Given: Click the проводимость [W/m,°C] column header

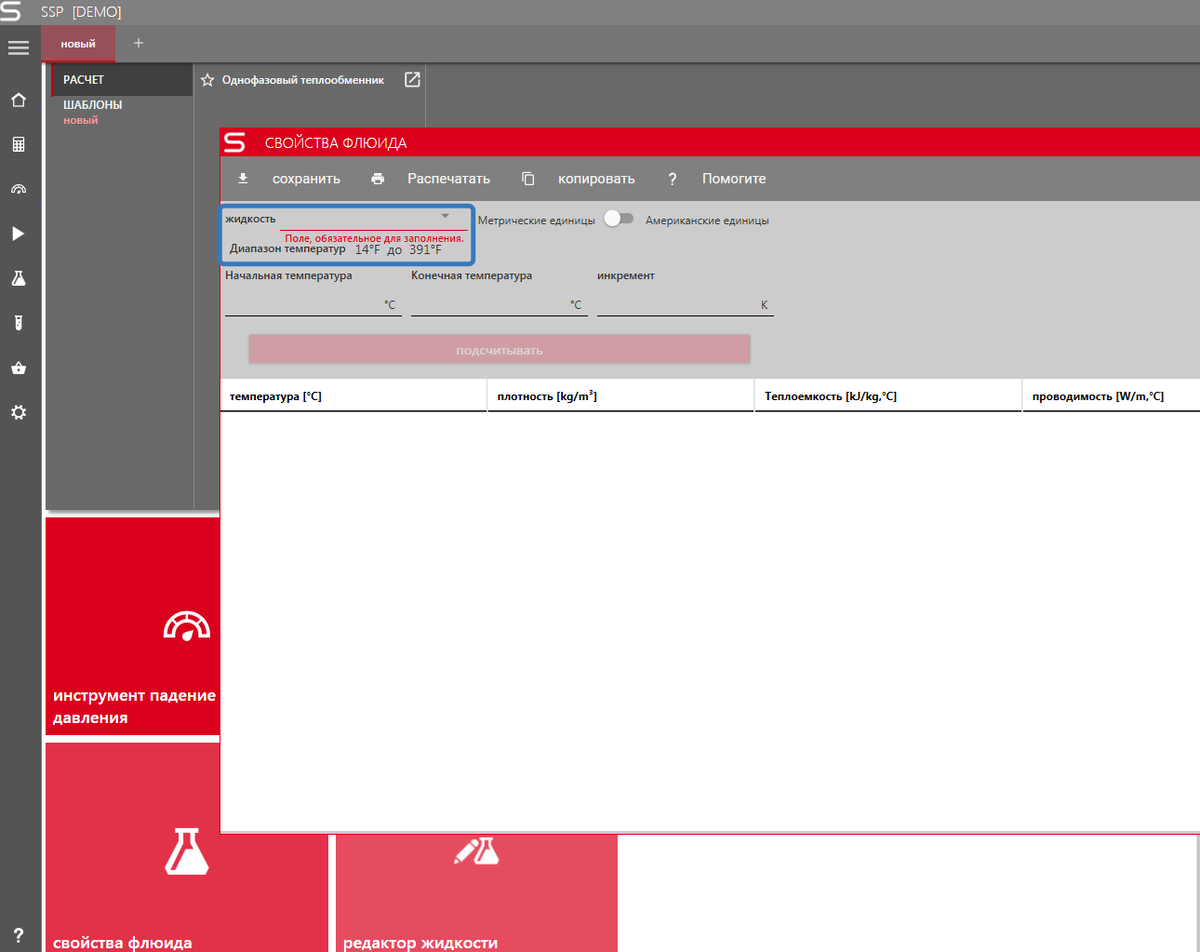Looking at the screenshot, I should pos(1111,396).
